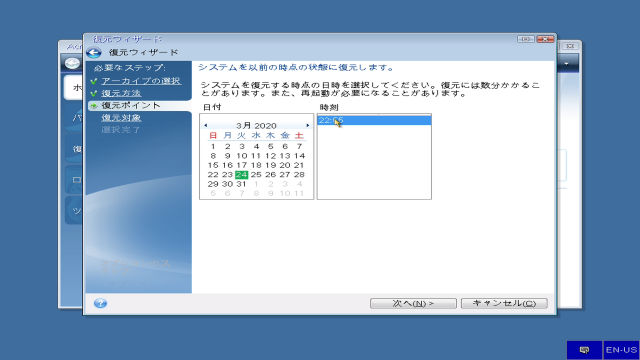Close the 復元ウィザード window
640x360 pixels.
545,39
